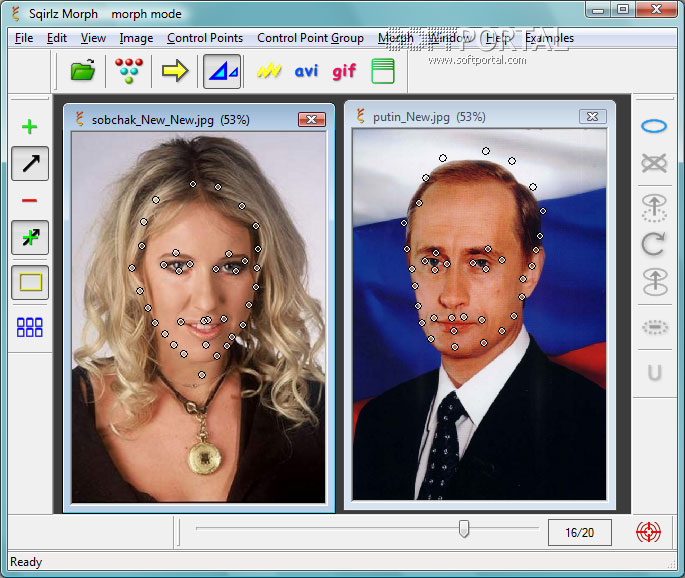Image resolution: width=685 pixels, height=578 pixels.
Task: Click the yellow right arrow icon
Action: pos(175,71)
